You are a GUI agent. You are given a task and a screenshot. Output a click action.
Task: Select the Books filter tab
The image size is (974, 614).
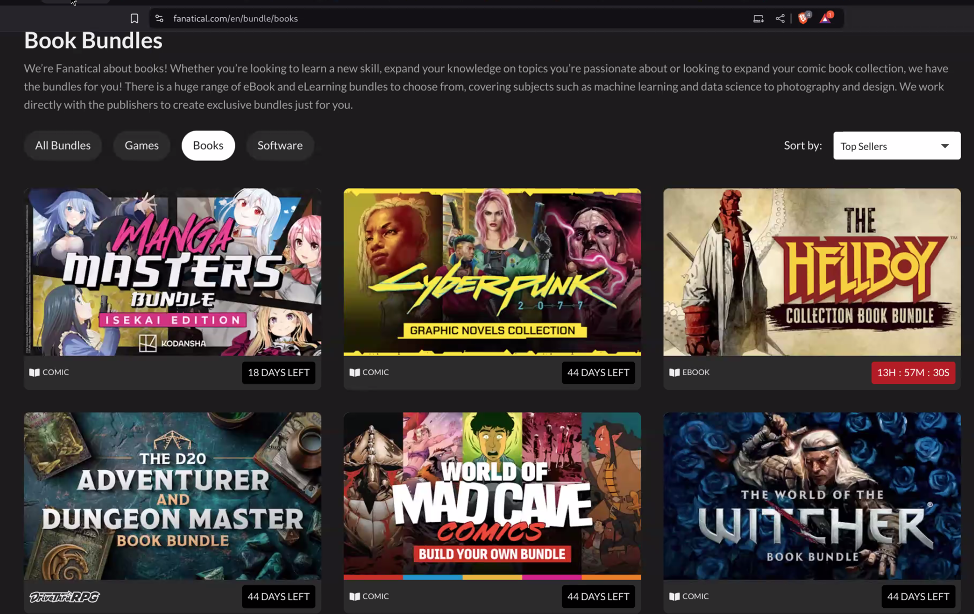pos(208,145)
